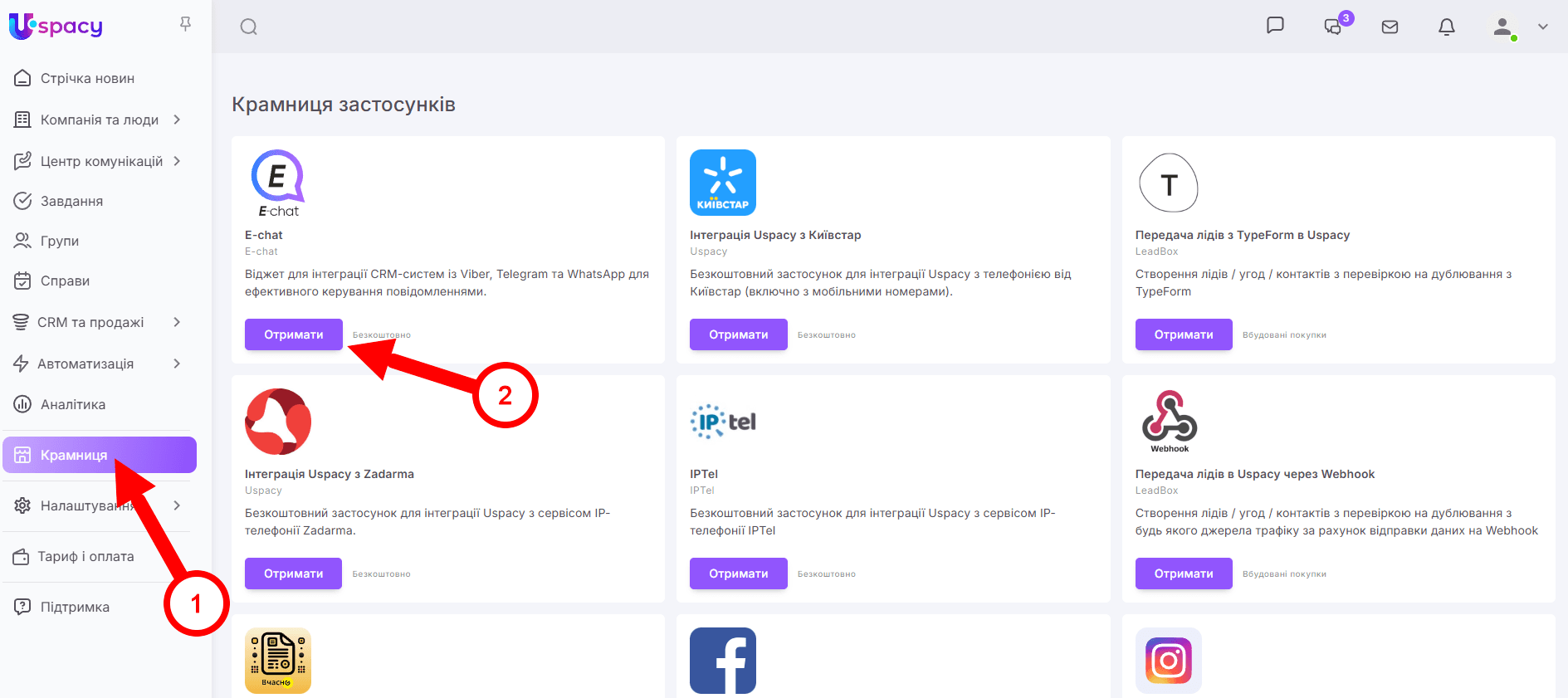Screen dimensions: 1568x698
Task: Open notifications bell icon
Action: coord(1447,27)
